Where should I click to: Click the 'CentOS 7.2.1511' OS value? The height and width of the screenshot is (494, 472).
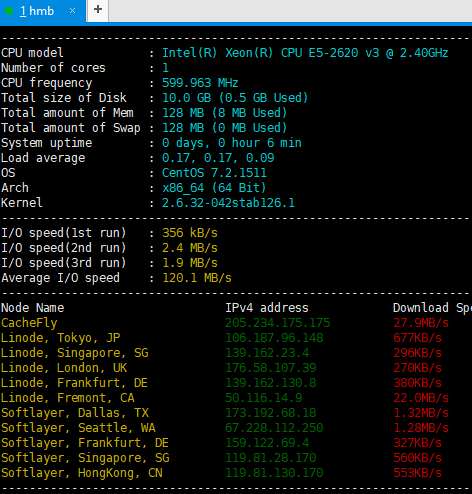(214, 173)
